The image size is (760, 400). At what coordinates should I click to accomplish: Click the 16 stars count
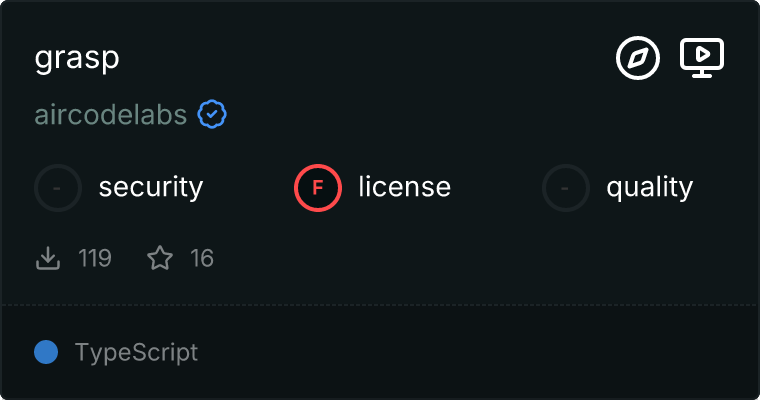(x=202, y=259)
